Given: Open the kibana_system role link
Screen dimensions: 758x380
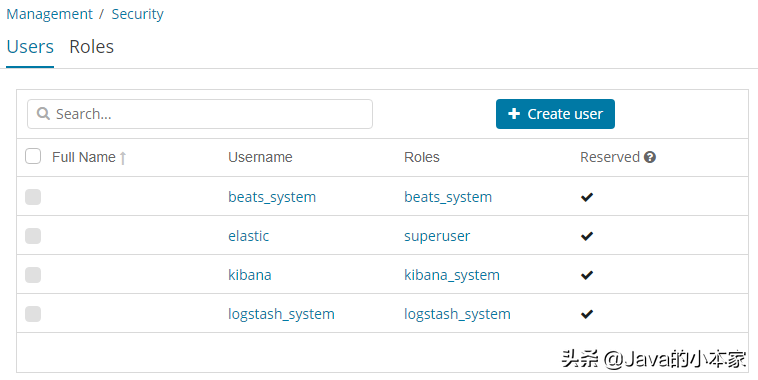Looking at the screenshot, I should click(x=452, y=275).
